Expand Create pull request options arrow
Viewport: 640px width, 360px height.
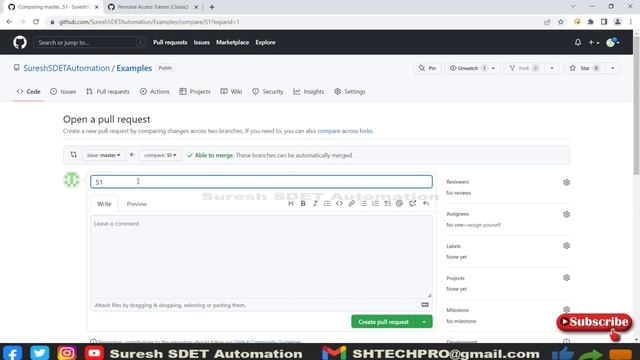[x=424, y=322]
